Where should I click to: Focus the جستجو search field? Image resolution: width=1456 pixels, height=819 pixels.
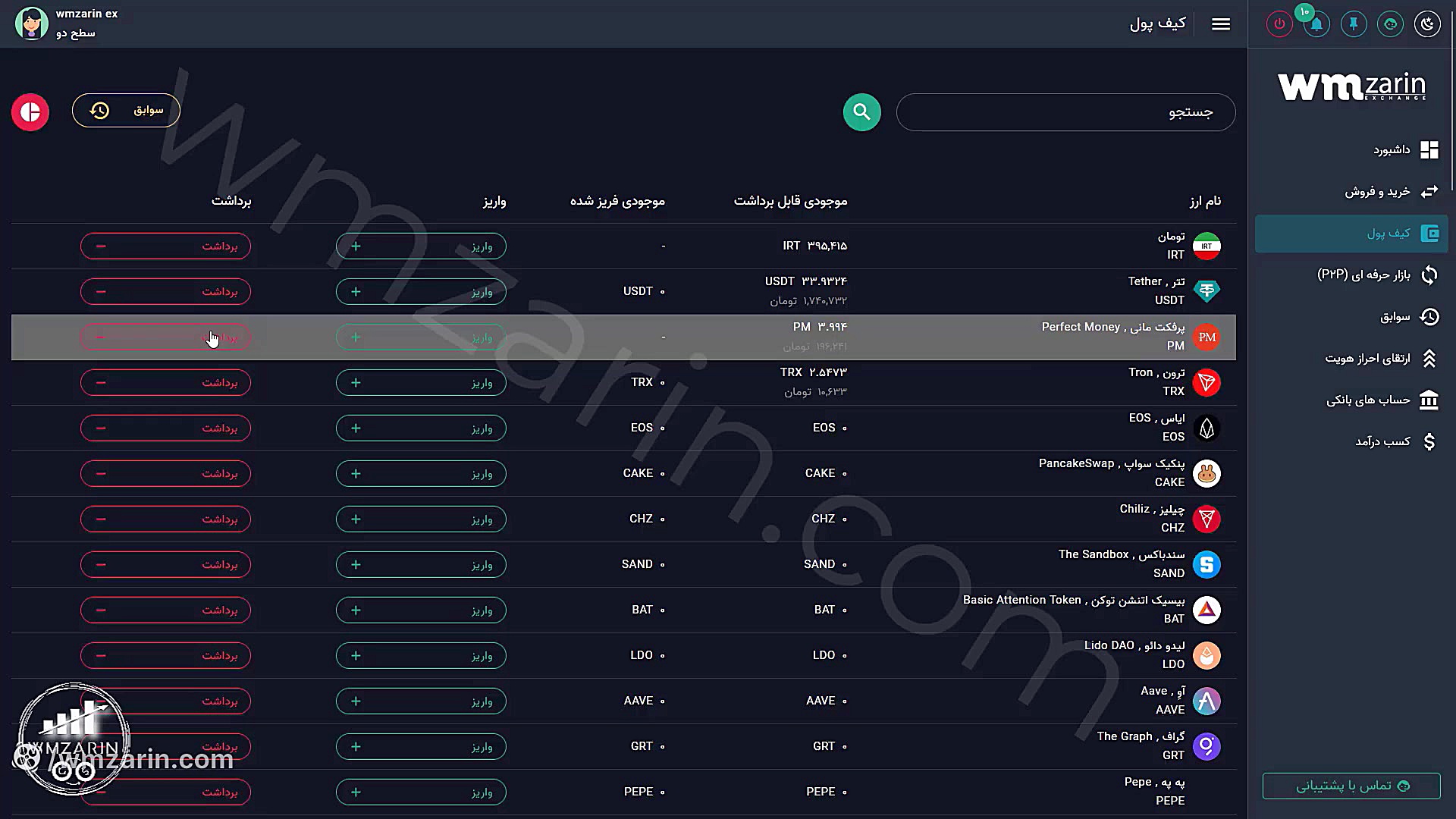pyautogui.click(x=1065, y=112)
